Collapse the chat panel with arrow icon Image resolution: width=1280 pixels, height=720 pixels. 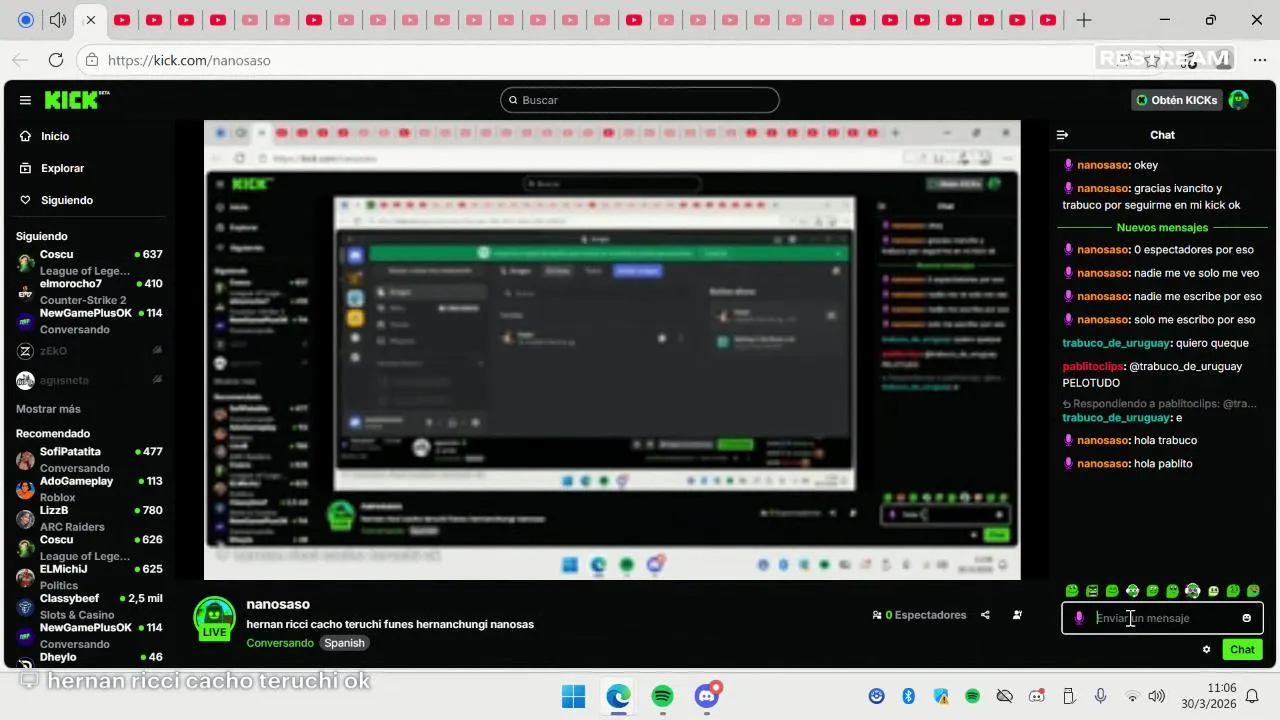1062,135
